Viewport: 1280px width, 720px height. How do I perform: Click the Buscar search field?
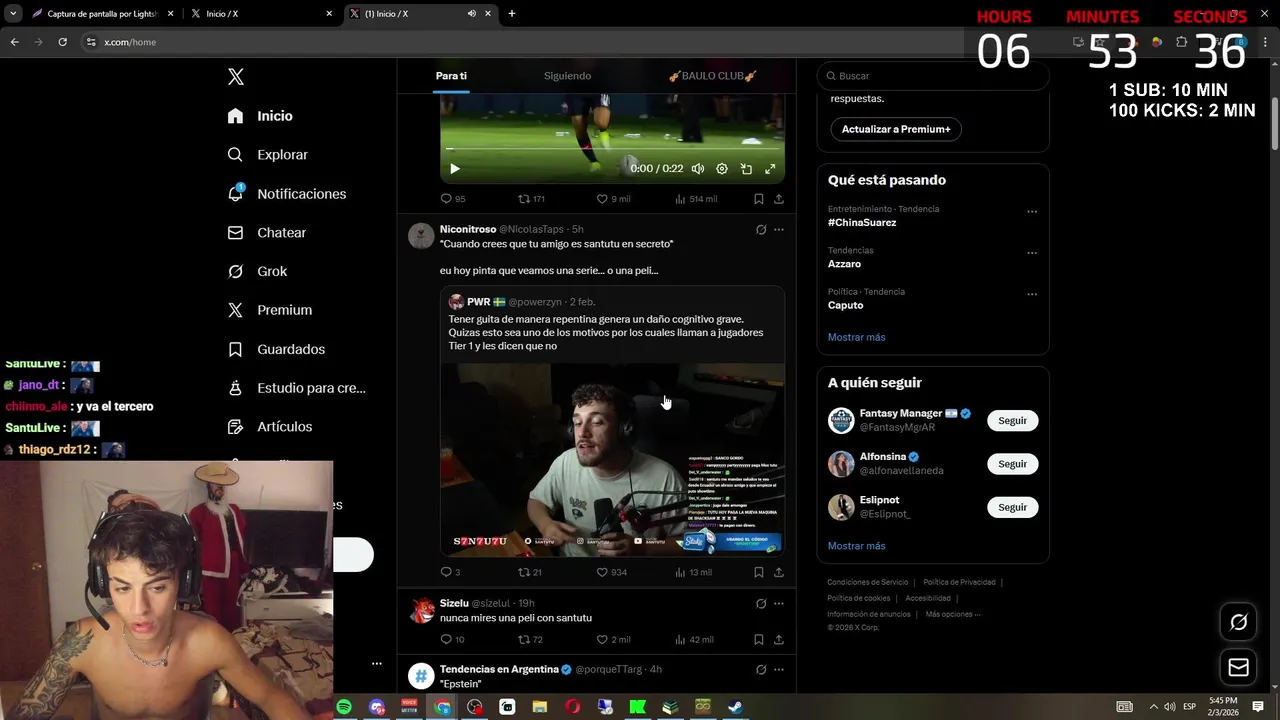pos(933,76)
